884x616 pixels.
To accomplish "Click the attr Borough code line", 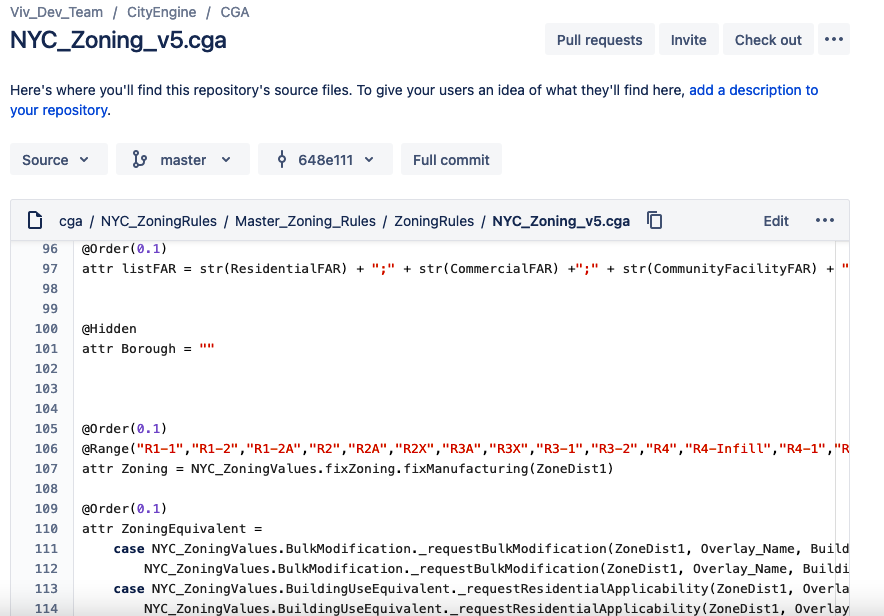I will [x=148, y=349].
